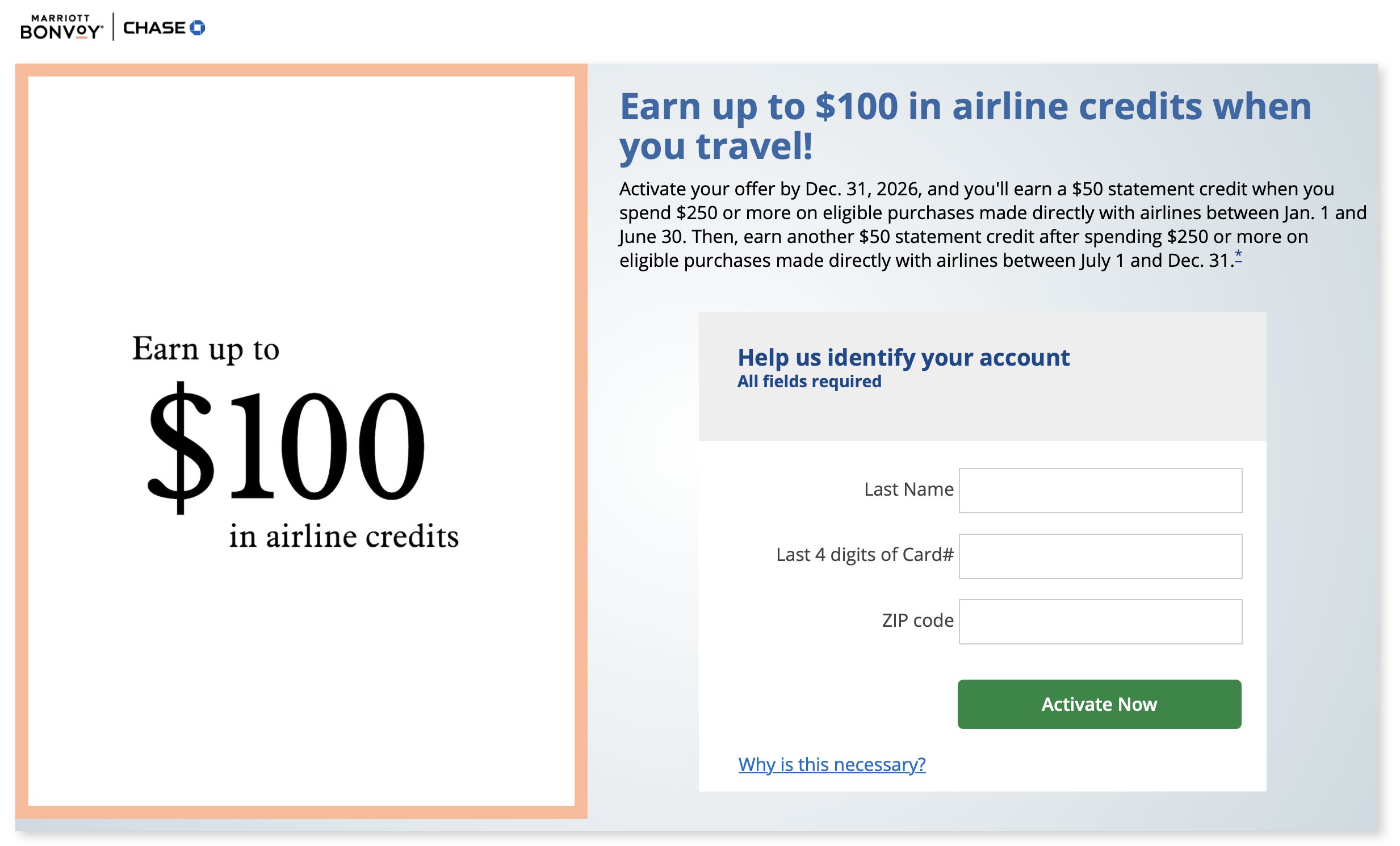Viewport: 1400px width, 846px height.
Task: Click the offer description paragraph
Action: [991, 224]
